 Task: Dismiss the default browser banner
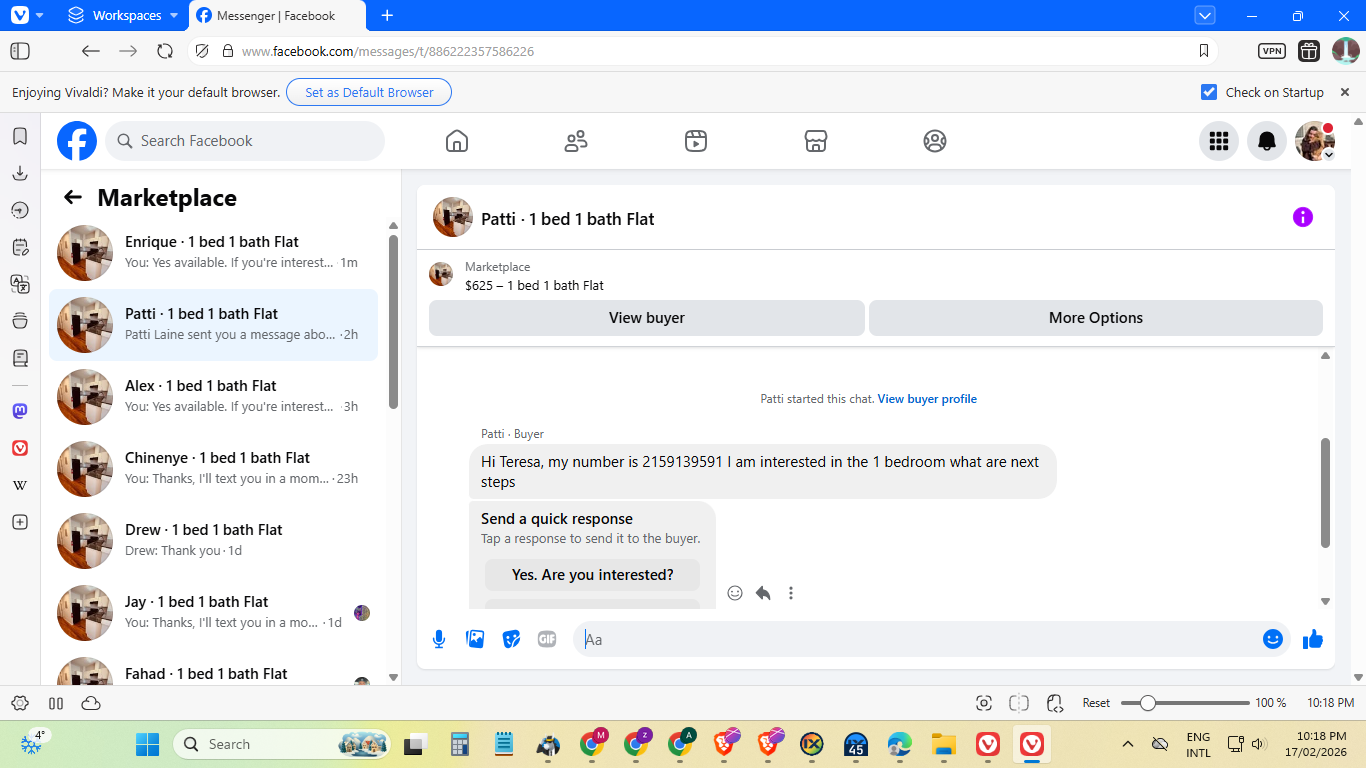click(1345, 92)
